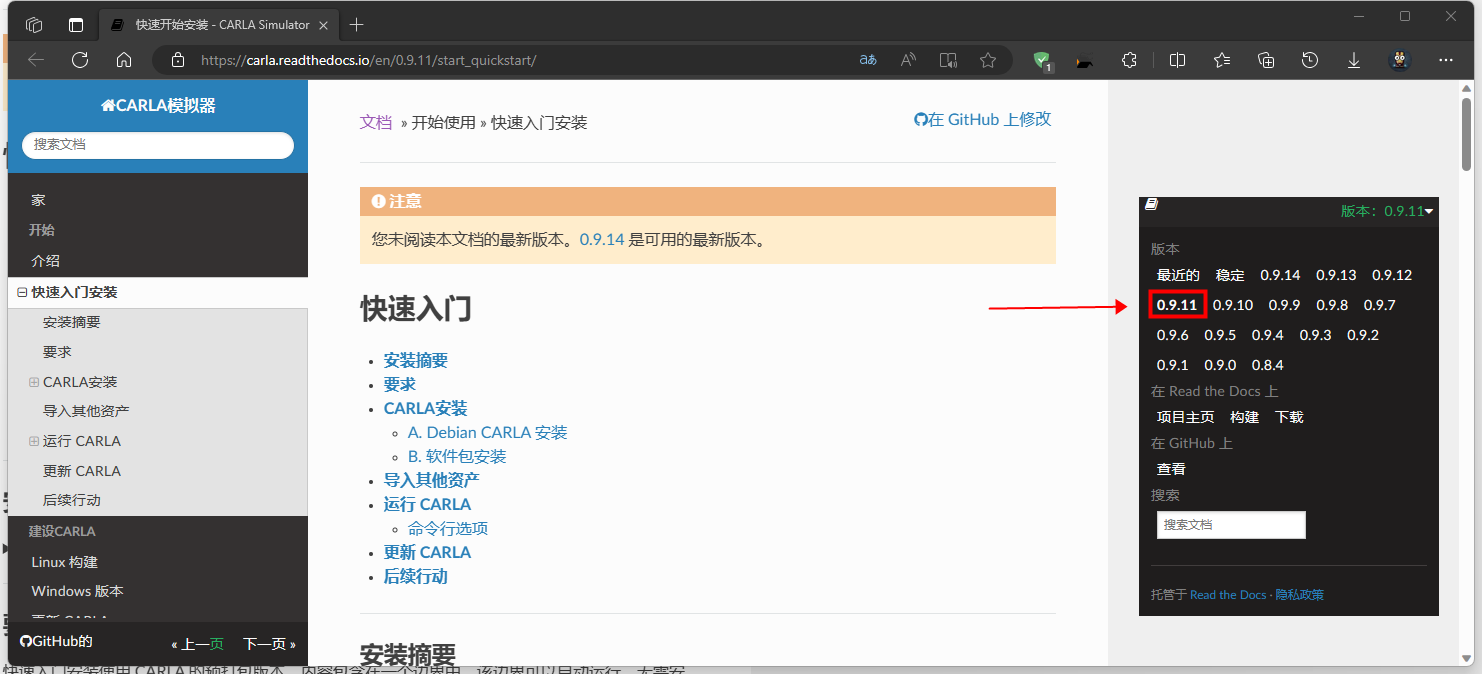Open the browser settings ellipsis menu
Image resolution: width=1482 pixels, height=674 pixels.
(x=1446, y=60)
